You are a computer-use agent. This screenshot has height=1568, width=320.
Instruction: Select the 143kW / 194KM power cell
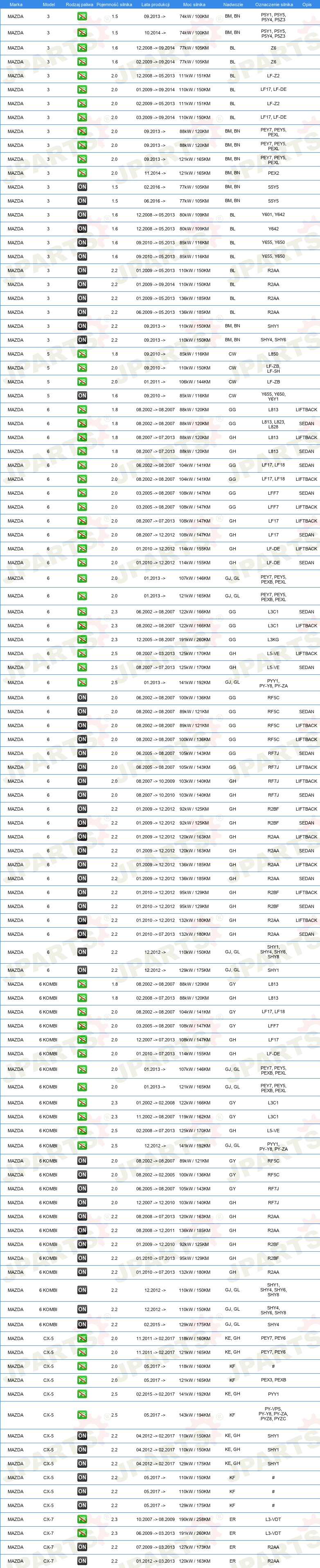(x=195, y=1415)
